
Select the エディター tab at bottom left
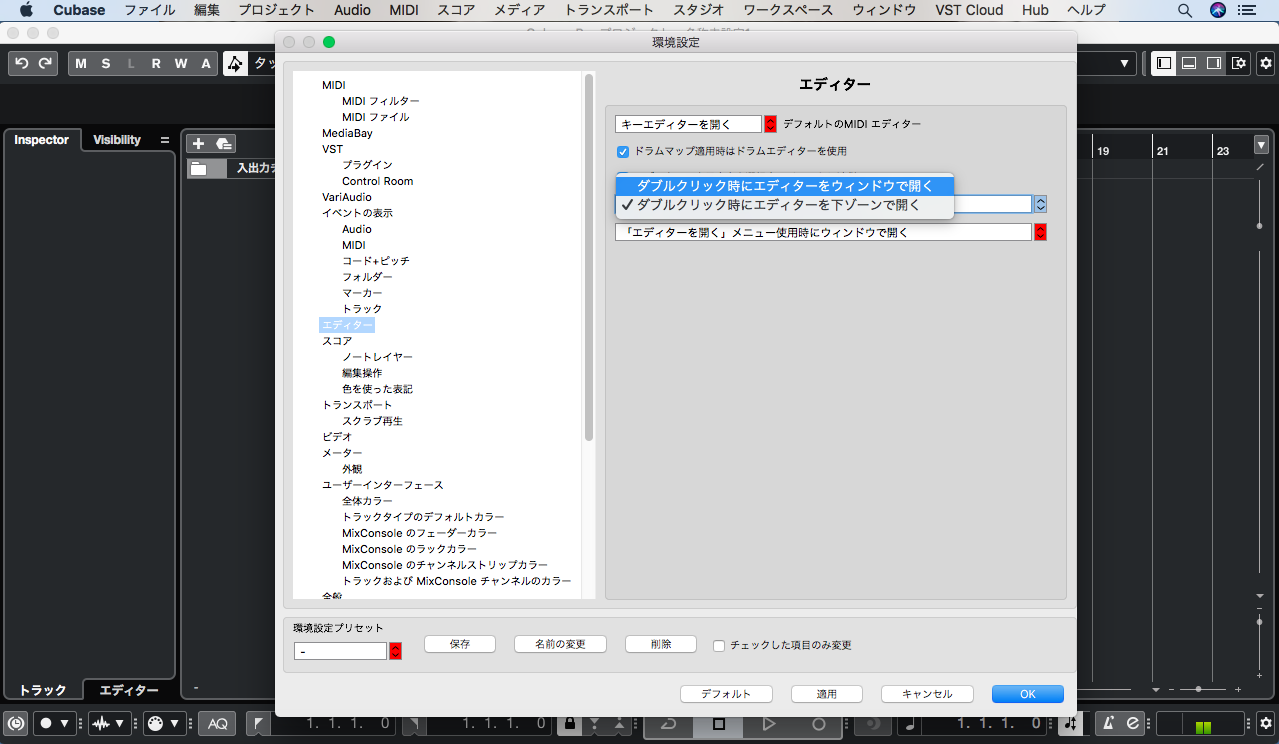point(129,690)
